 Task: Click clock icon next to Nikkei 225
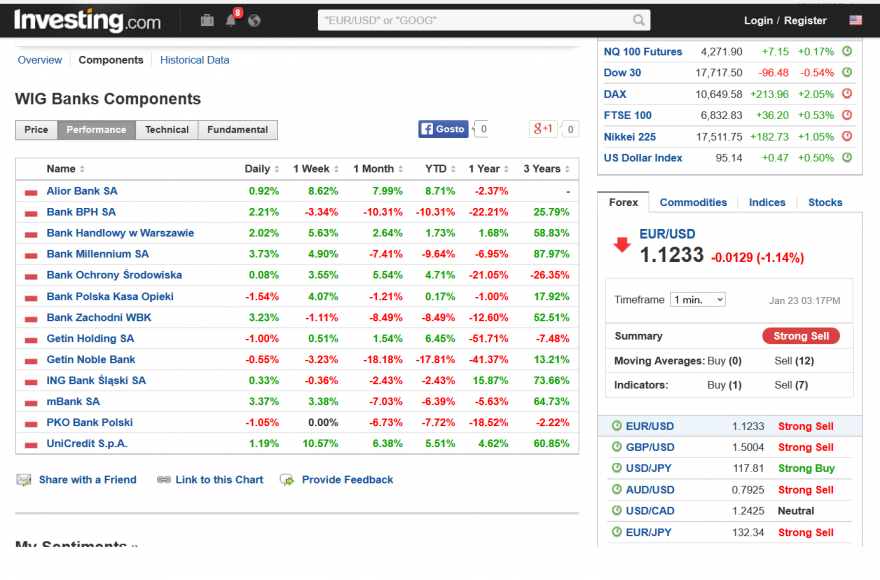coord(847,136)
